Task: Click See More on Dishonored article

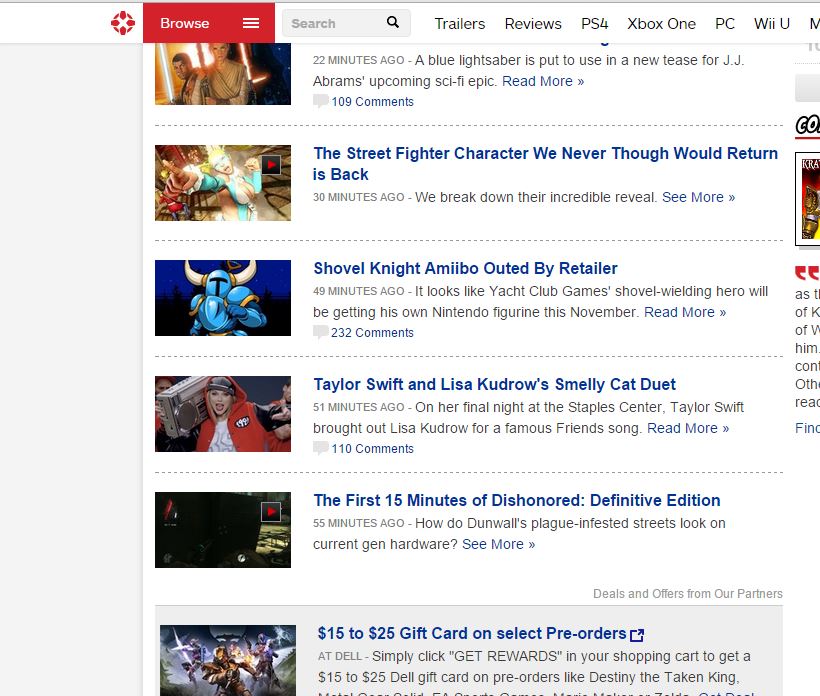Action: pos(498,544)
